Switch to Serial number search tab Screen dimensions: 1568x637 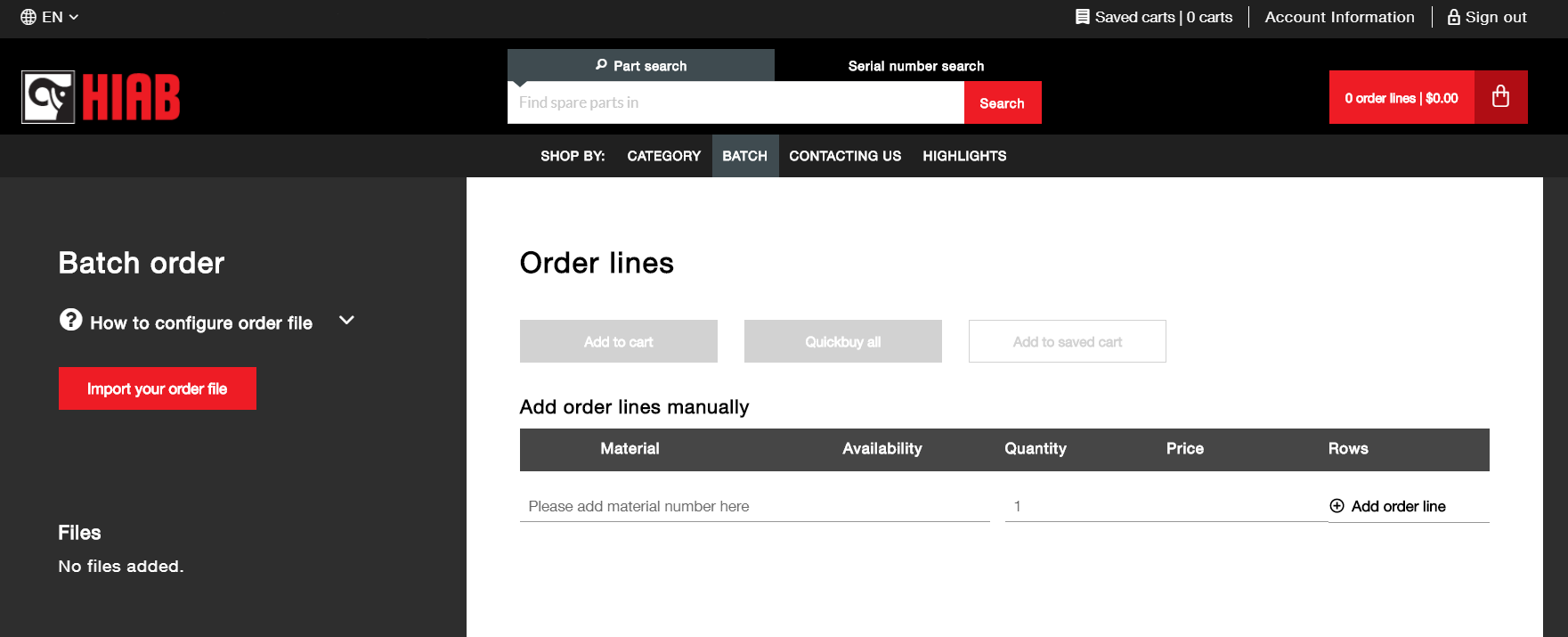coord(916,66)
